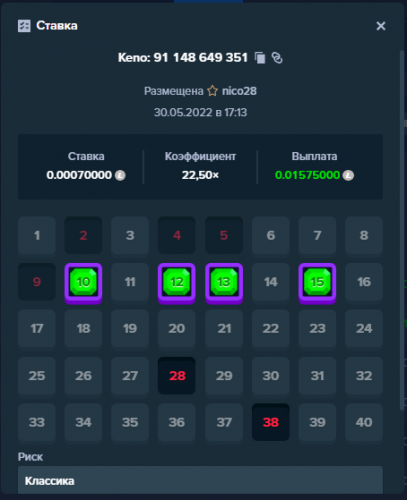Select keno tile 31
This screenshot has height=500, width=407.
[317, 376]
